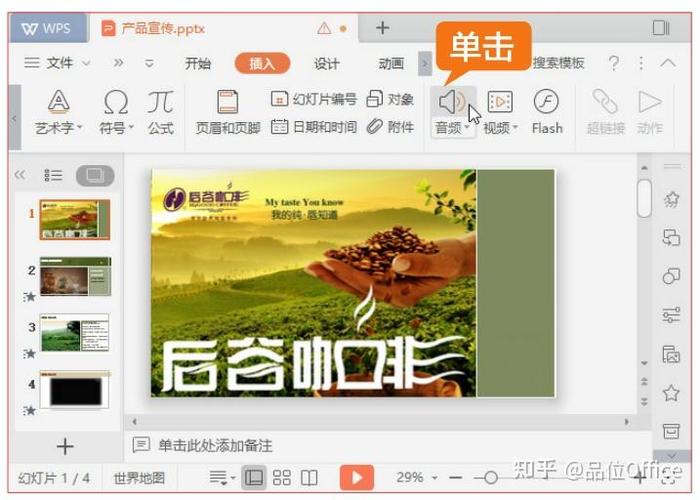Open the 文件 menu
The width and height of the screenshot is (700, 500).
(60, 63)
